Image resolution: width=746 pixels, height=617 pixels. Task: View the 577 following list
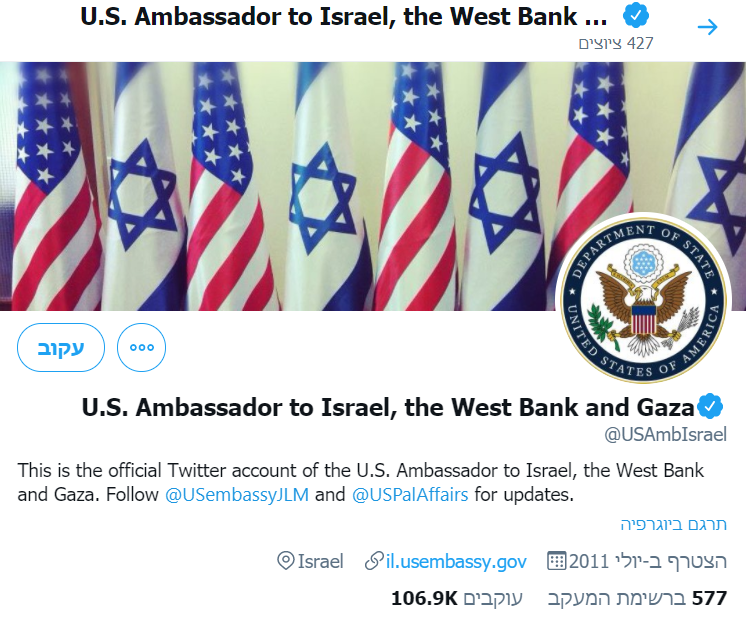(x=638, y=598)
